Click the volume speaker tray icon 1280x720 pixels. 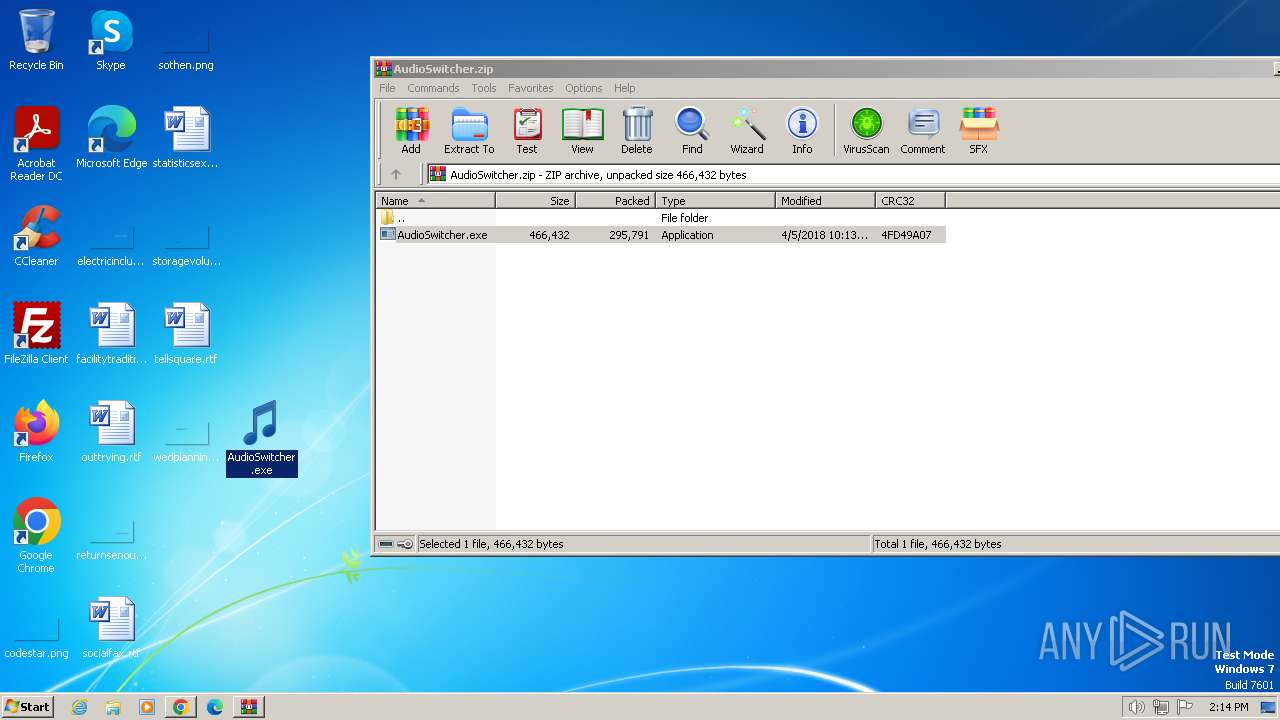coord(1136,707)
